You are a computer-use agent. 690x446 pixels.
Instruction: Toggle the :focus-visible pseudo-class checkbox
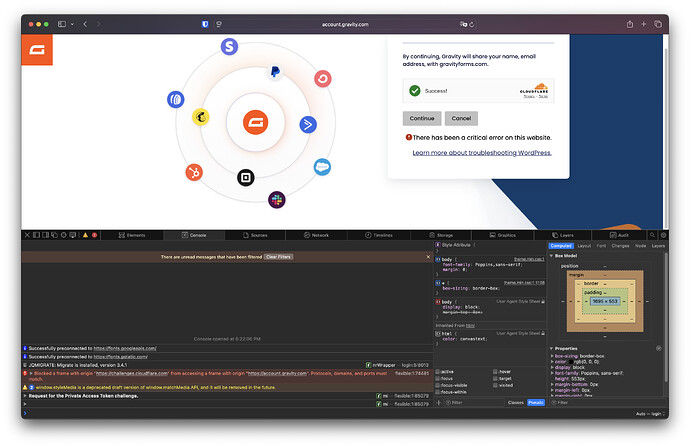point(438,385)
